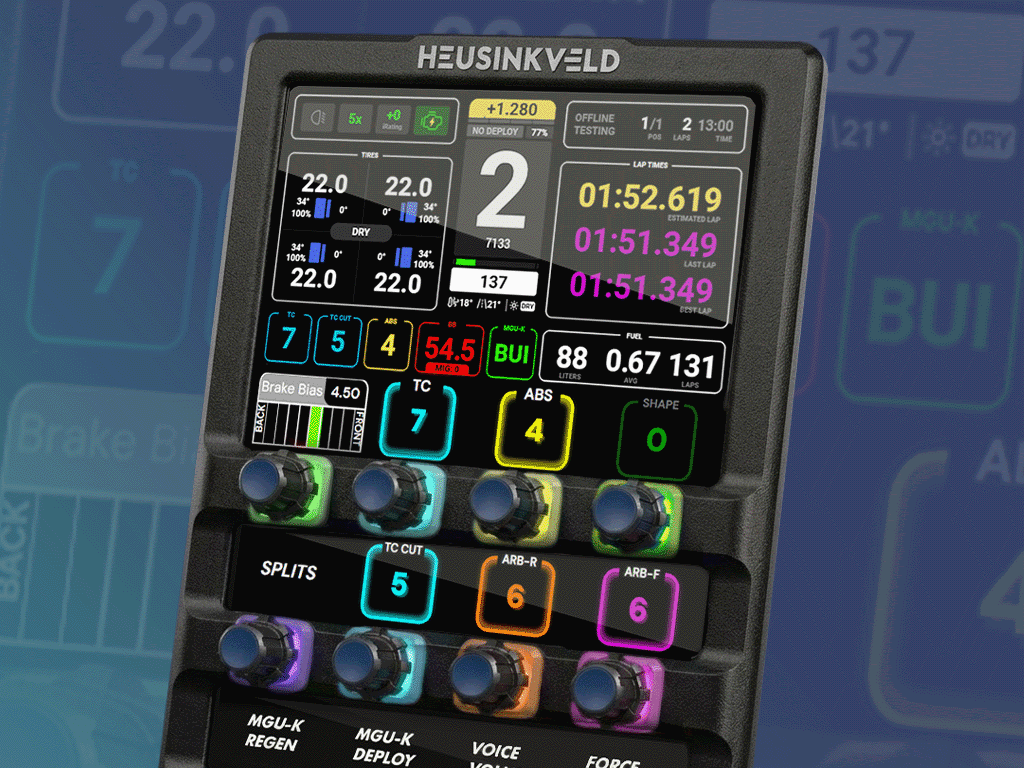Tap the green engine warning icon

pos(431,122)
